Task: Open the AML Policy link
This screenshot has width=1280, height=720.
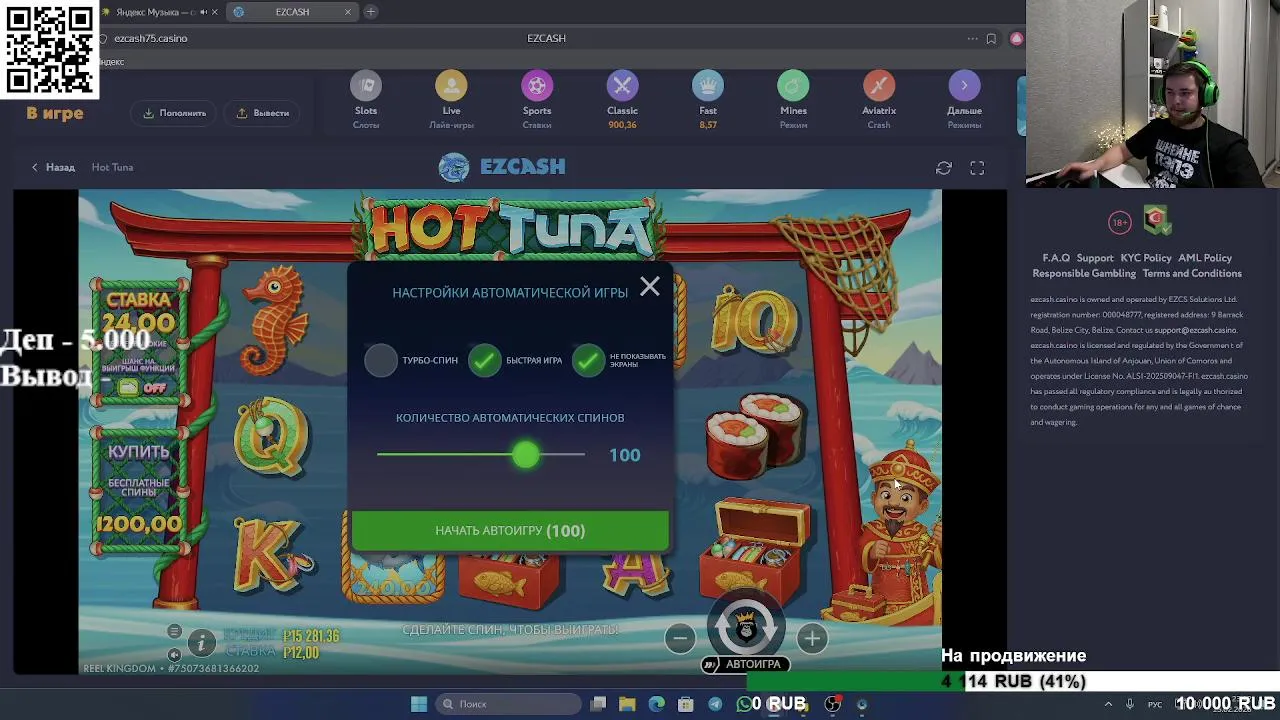Action: click(1205, 258)
